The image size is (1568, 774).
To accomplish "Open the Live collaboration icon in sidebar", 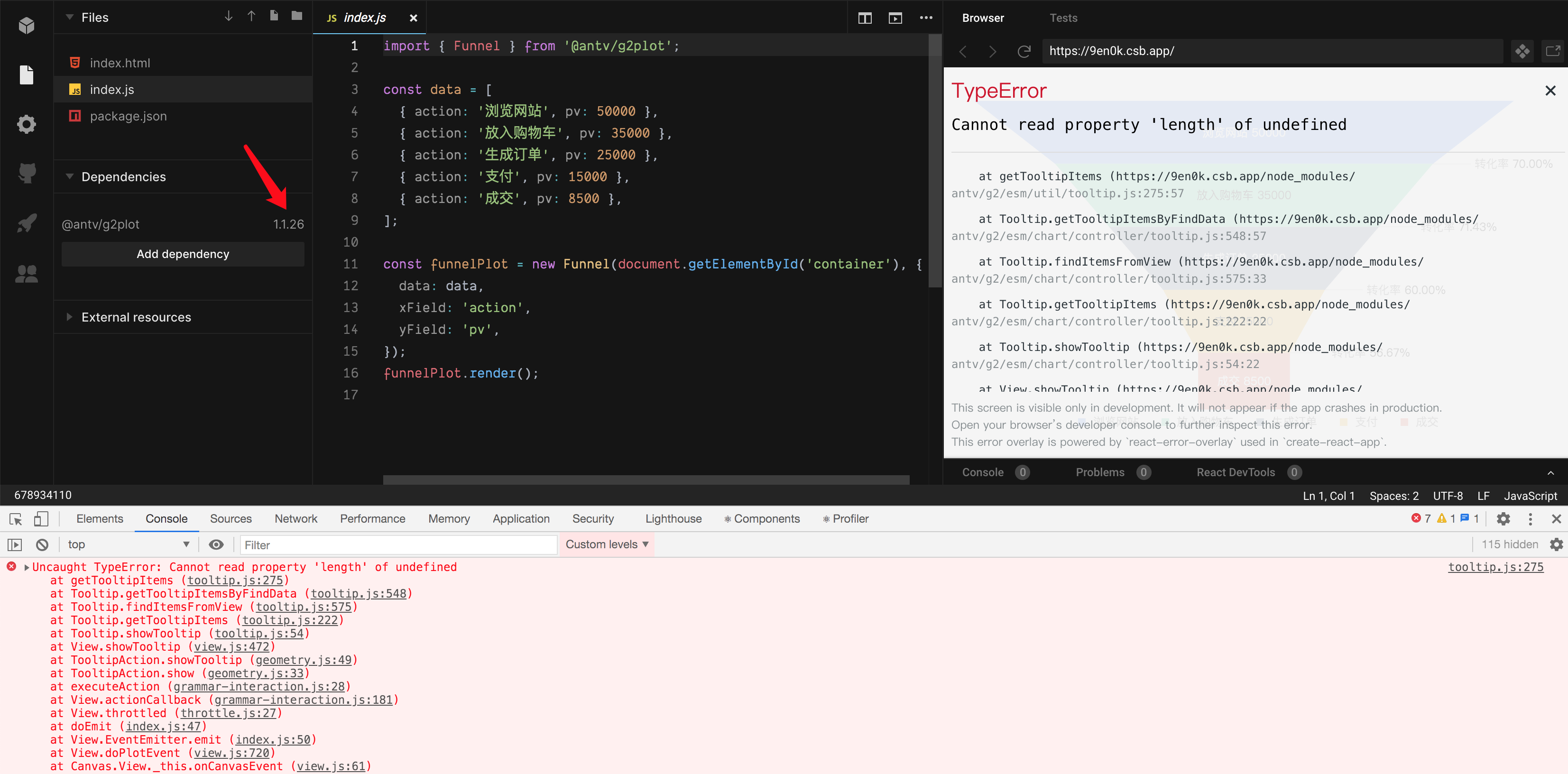I will pyautogui.click(x=27, y=274).
